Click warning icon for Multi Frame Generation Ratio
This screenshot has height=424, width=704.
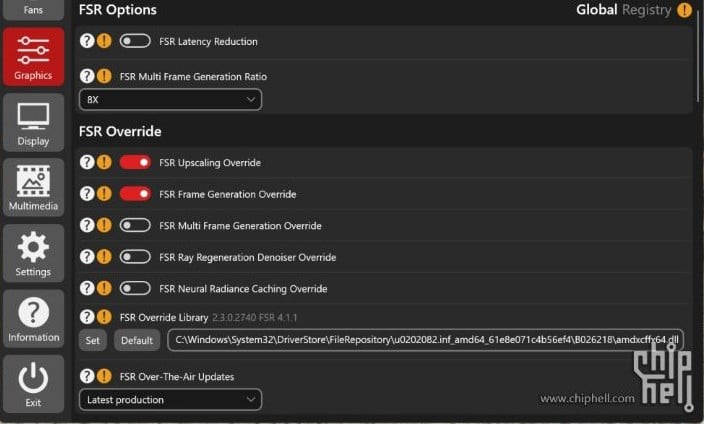[x=104, y=76]
